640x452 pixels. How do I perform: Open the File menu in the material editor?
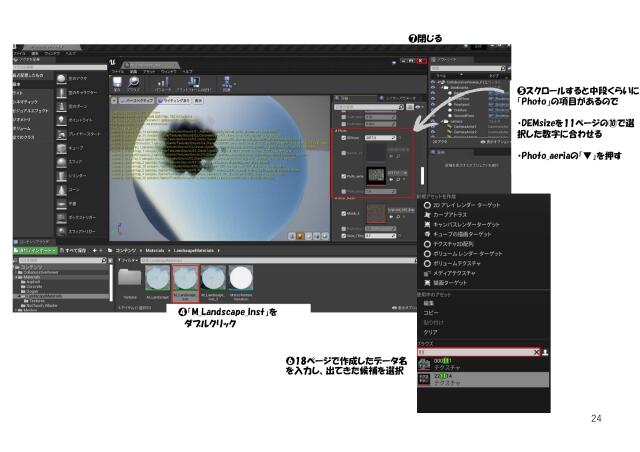(x=117, y=72)
